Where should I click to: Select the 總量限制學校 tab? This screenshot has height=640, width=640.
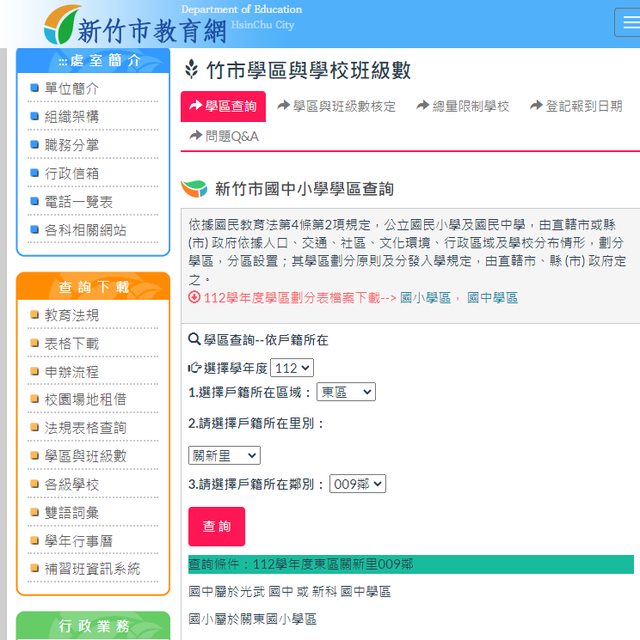(x=462, y=106)
